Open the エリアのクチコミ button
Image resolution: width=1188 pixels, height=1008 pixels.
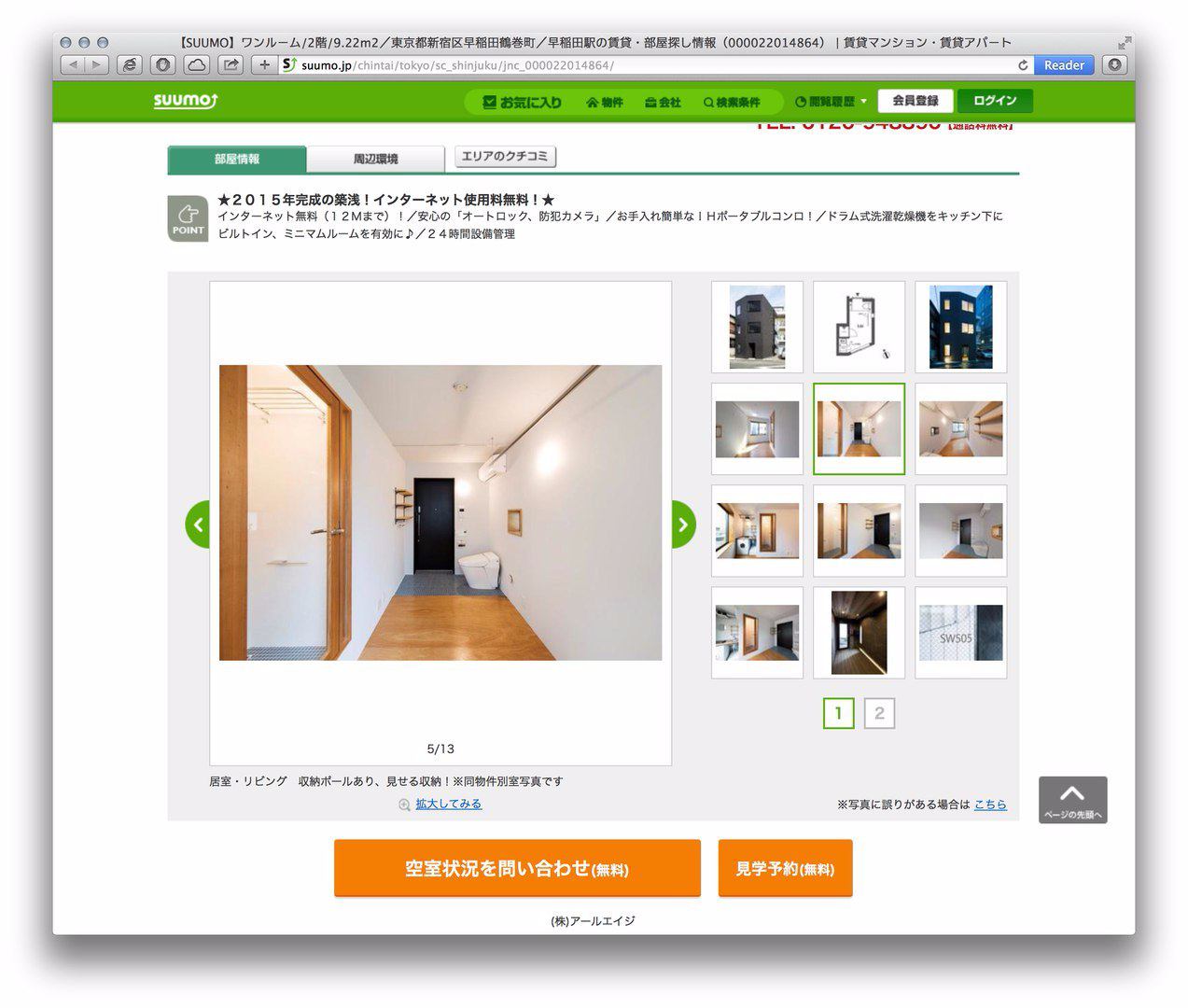[x=505, y=157]
